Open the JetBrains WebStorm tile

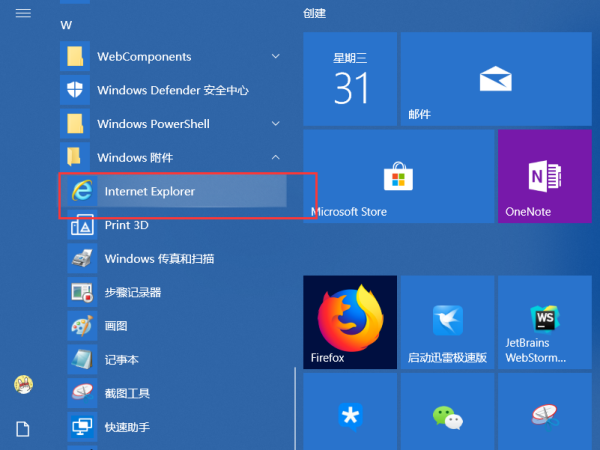545,322
